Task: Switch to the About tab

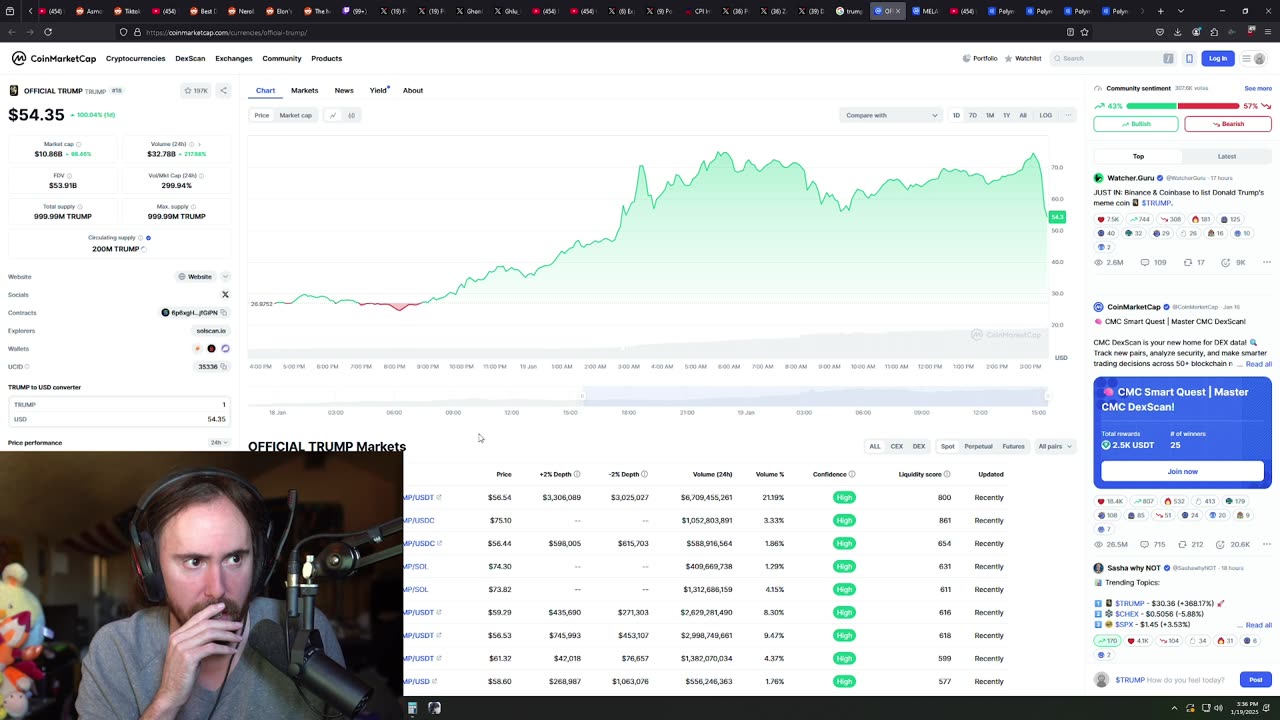Action: 413,90
